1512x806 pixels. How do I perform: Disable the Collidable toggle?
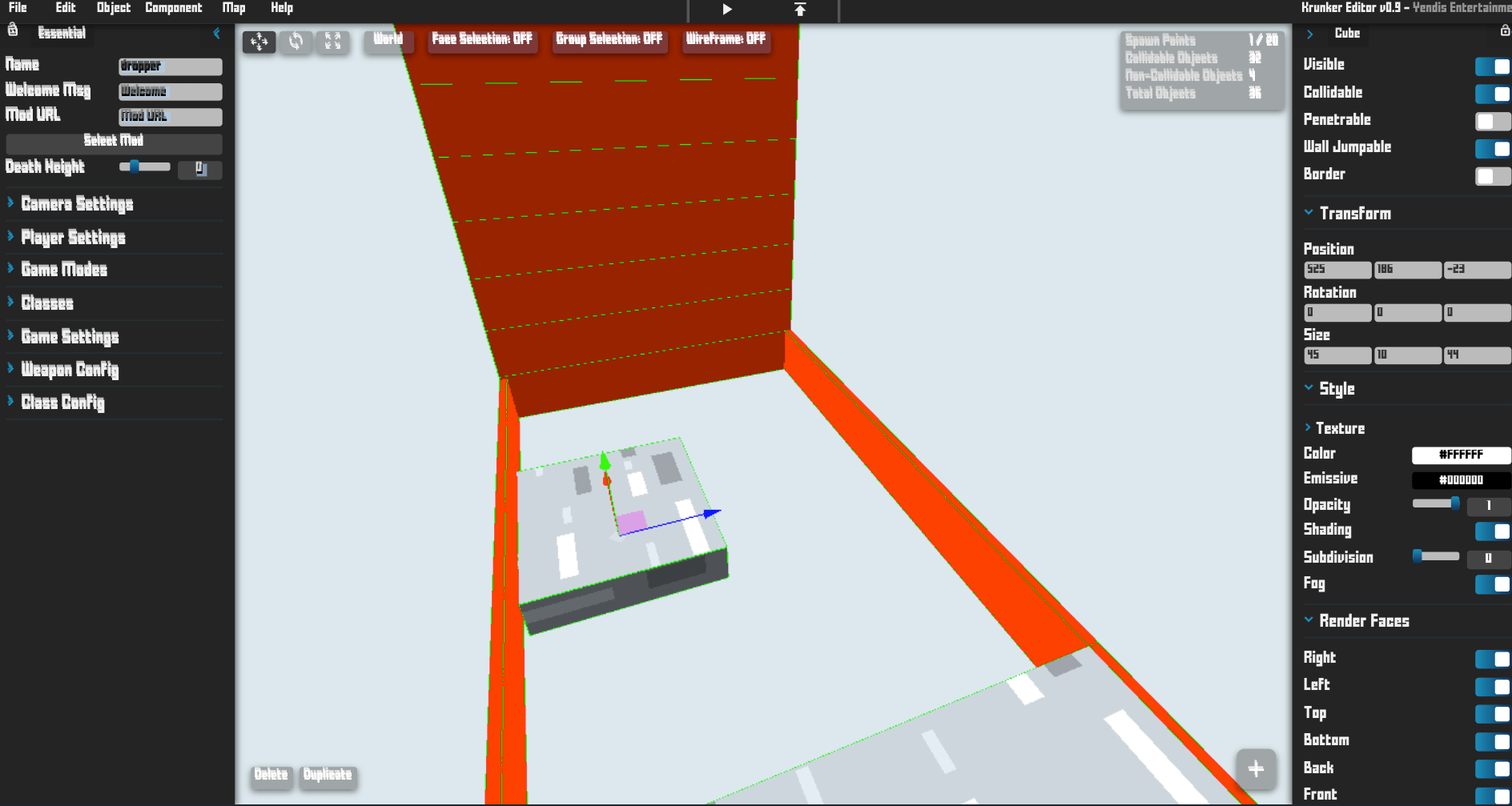pyautogui.click(x=1491, y=94)
